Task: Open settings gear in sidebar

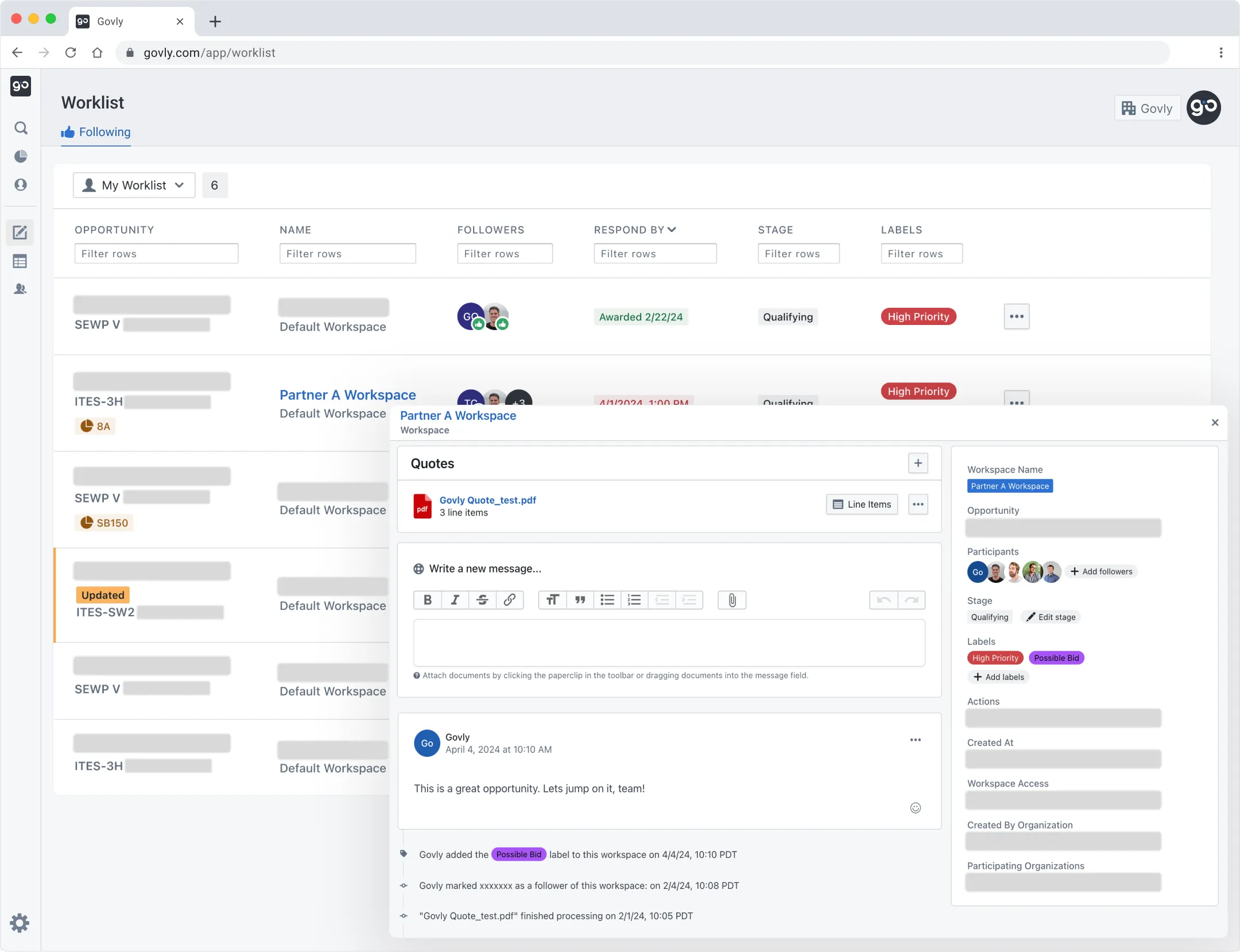Action: [x=20, y=923]
